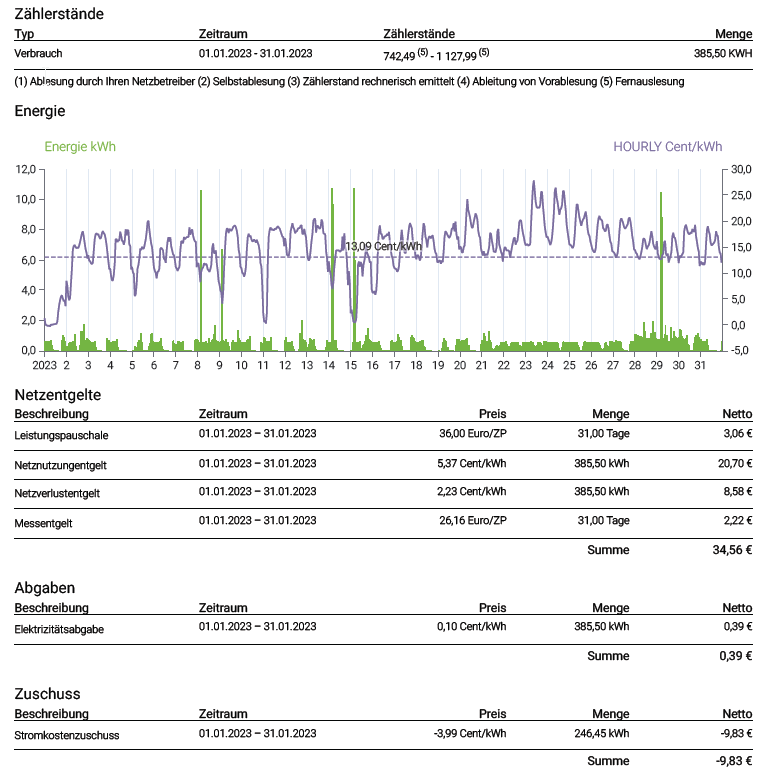This screenshot has height=776, width=779.
Task: Click the Zuschuss sum -9,83 €
Action: (734, 761)
